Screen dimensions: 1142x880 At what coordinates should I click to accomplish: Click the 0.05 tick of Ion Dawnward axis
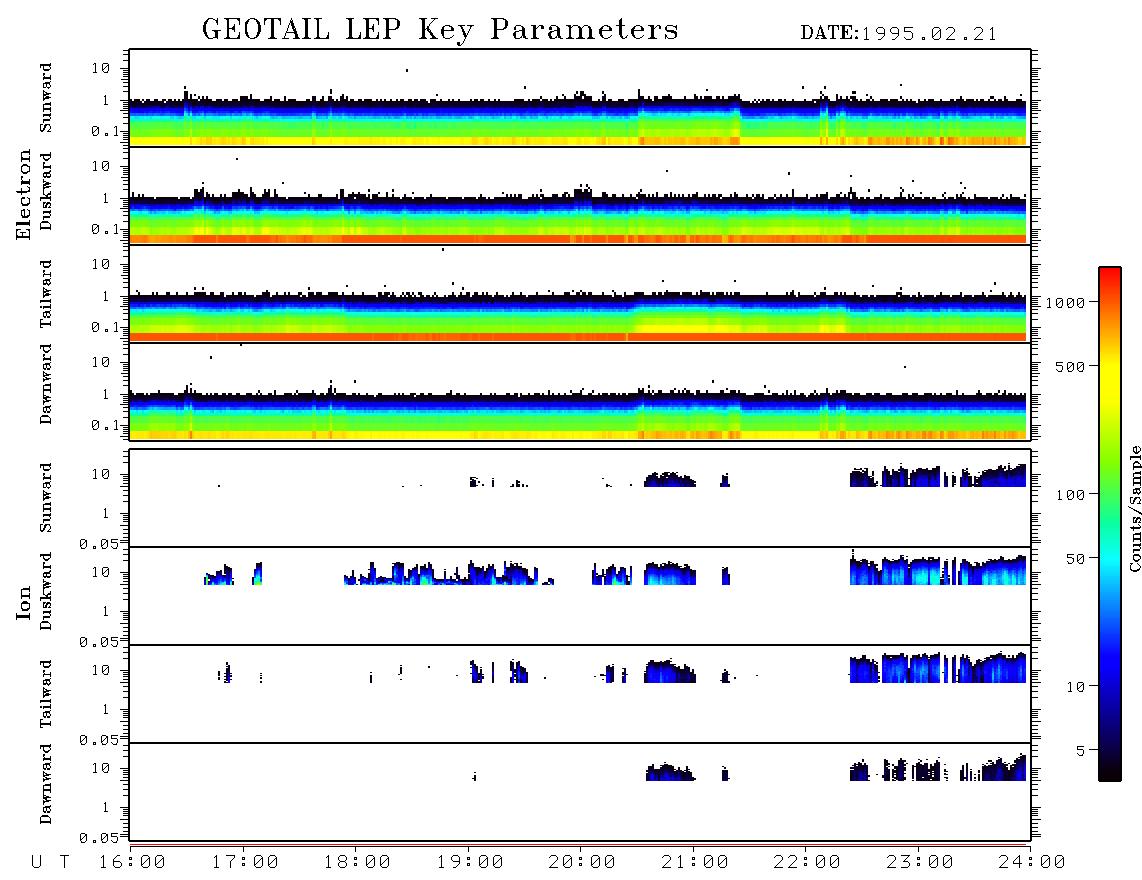pyautogui.click(x=99, y=838)
